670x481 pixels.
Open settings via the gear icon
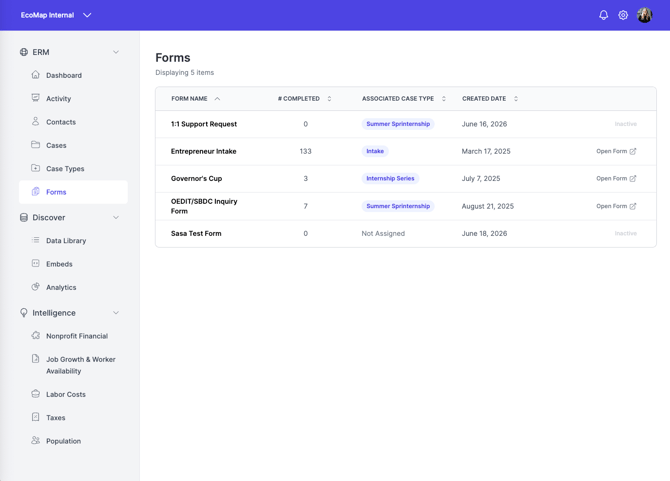pos(623,15)
